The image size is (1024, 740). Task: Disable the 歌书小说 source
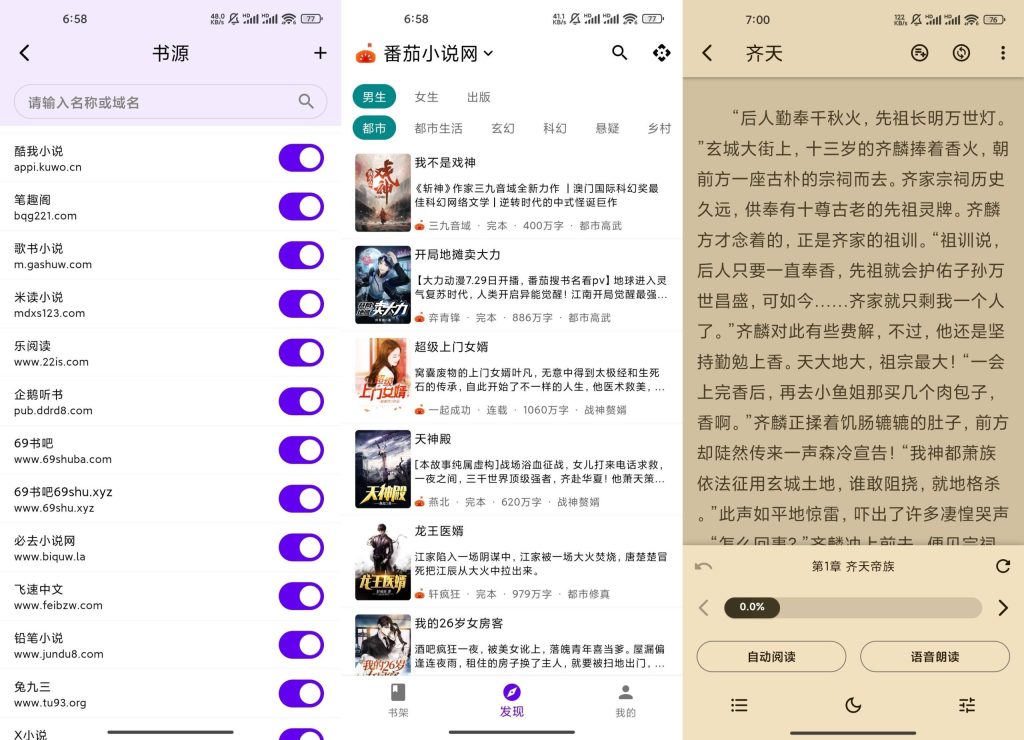301,255
